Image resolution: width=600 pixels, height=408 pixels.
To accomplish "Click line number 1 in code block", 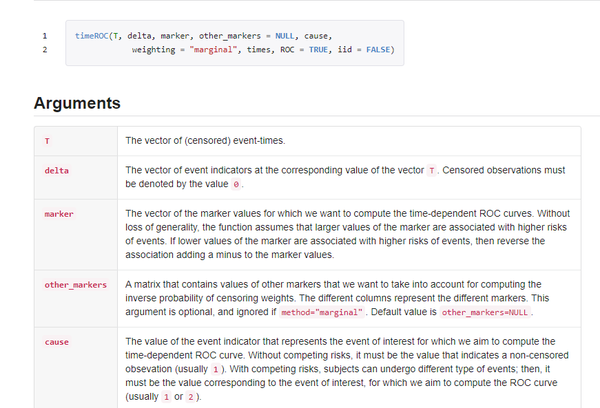I will coord(44,36).
